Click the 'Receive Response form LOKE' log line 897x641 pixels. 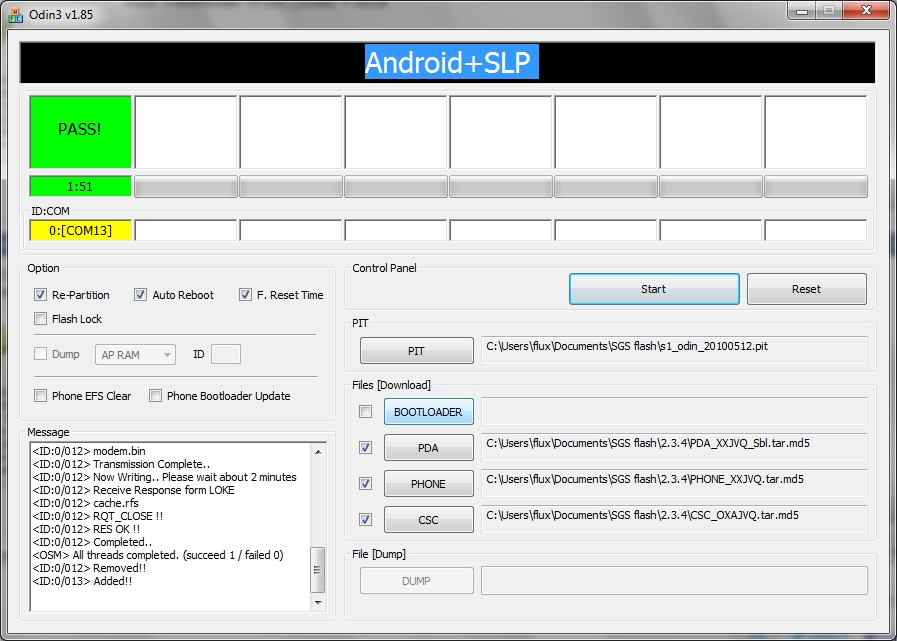click(x=133, y=490)
